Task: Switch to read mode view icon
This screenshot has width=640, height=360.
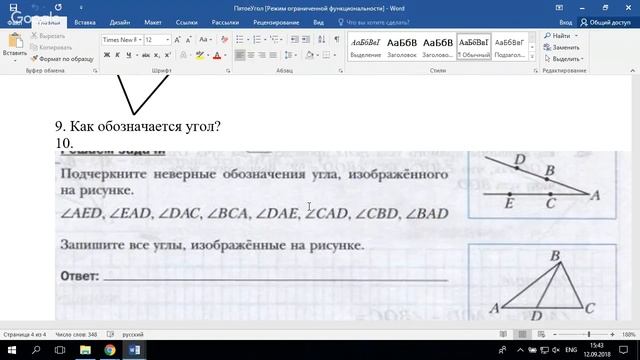Action: (x=503, y=334)
